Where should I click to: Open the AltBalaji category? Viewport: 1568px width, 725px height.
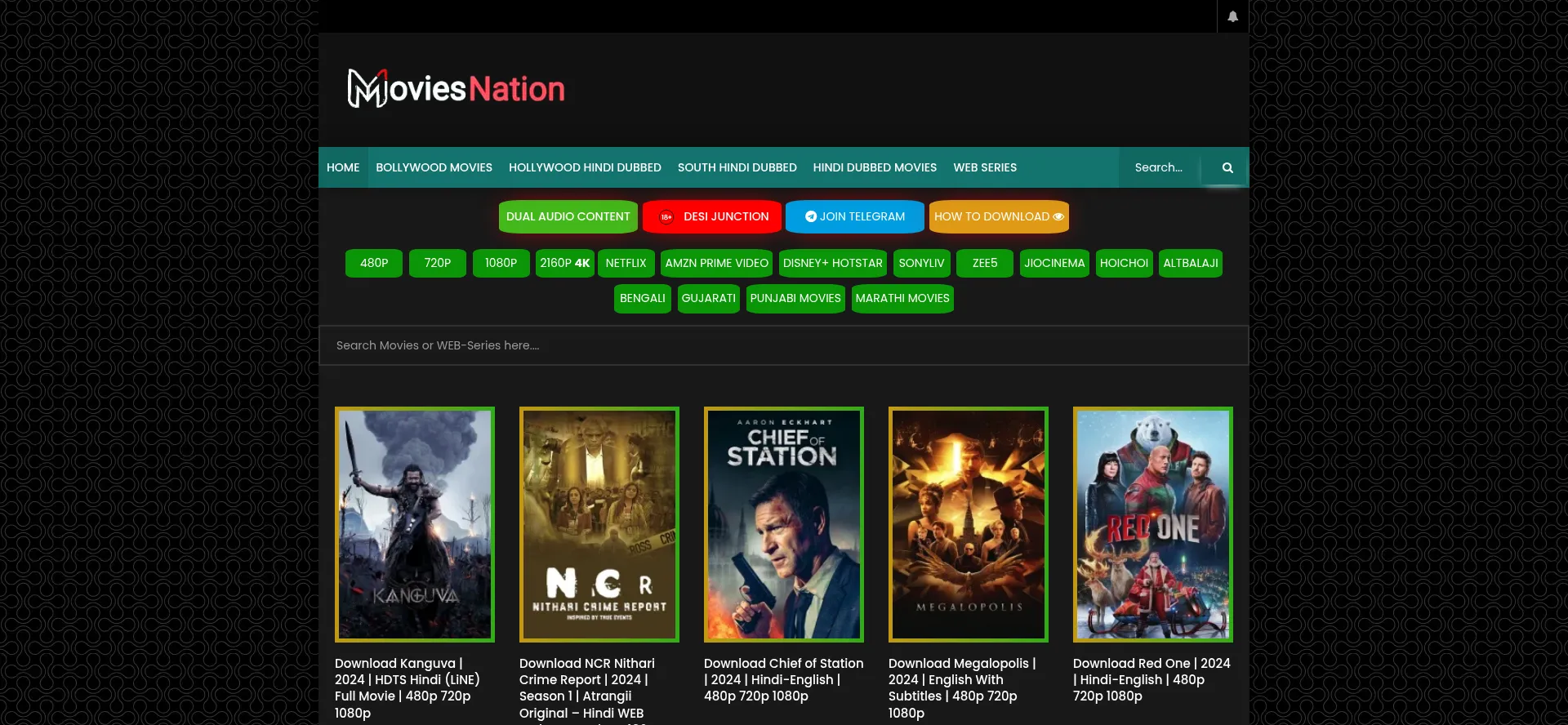1191,263
